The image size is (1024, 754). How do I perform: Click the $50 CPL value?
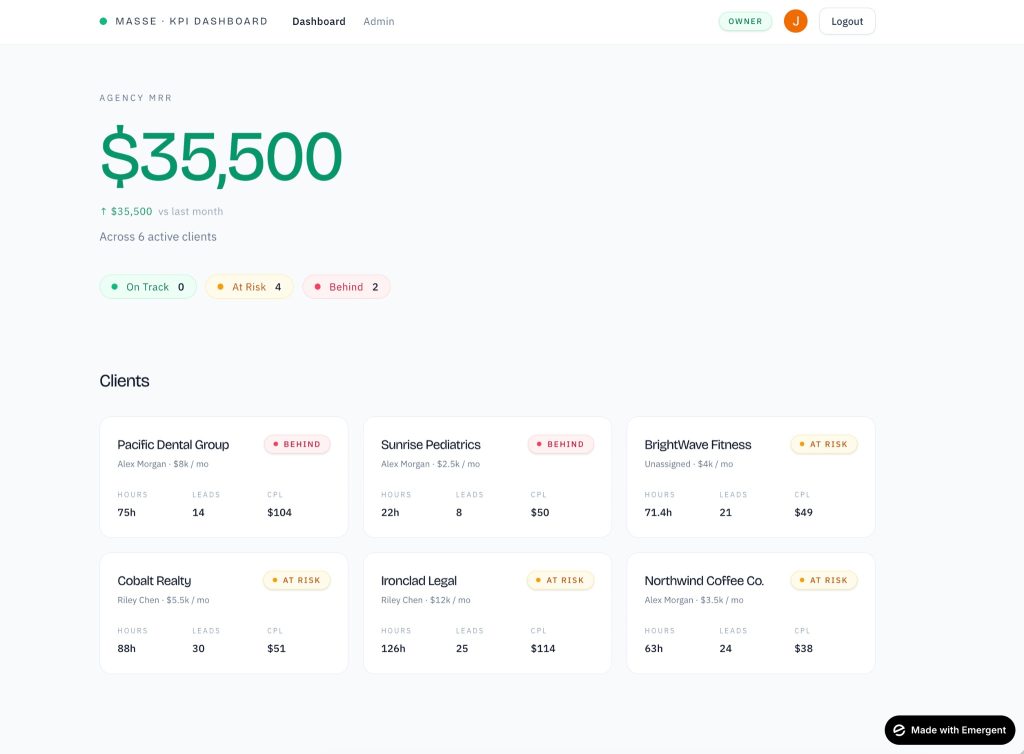(x=540, y=512)
